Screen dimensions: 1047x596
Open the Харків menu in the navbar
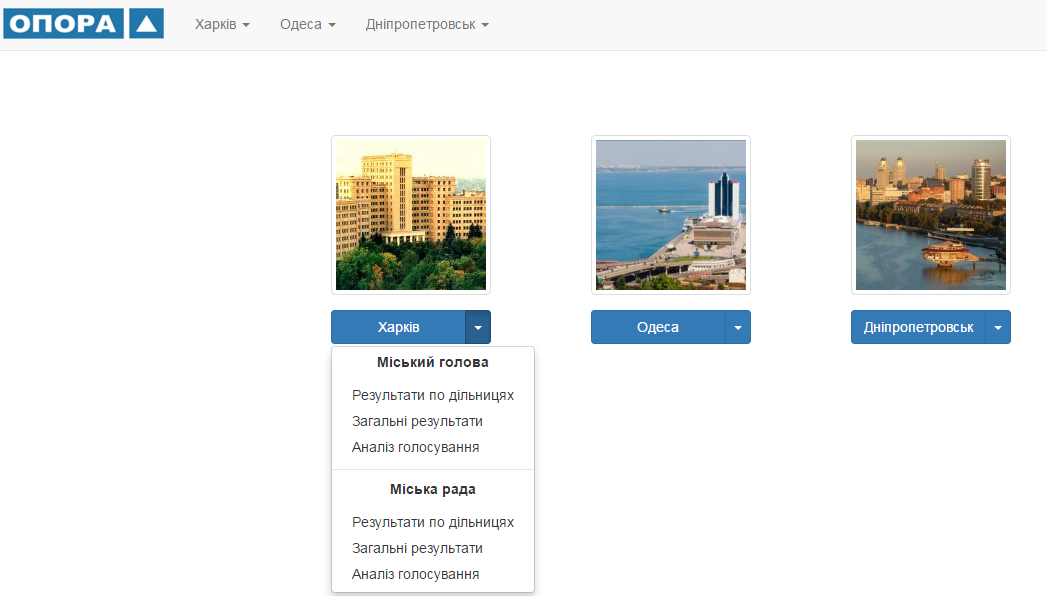(x=221, y=24)
